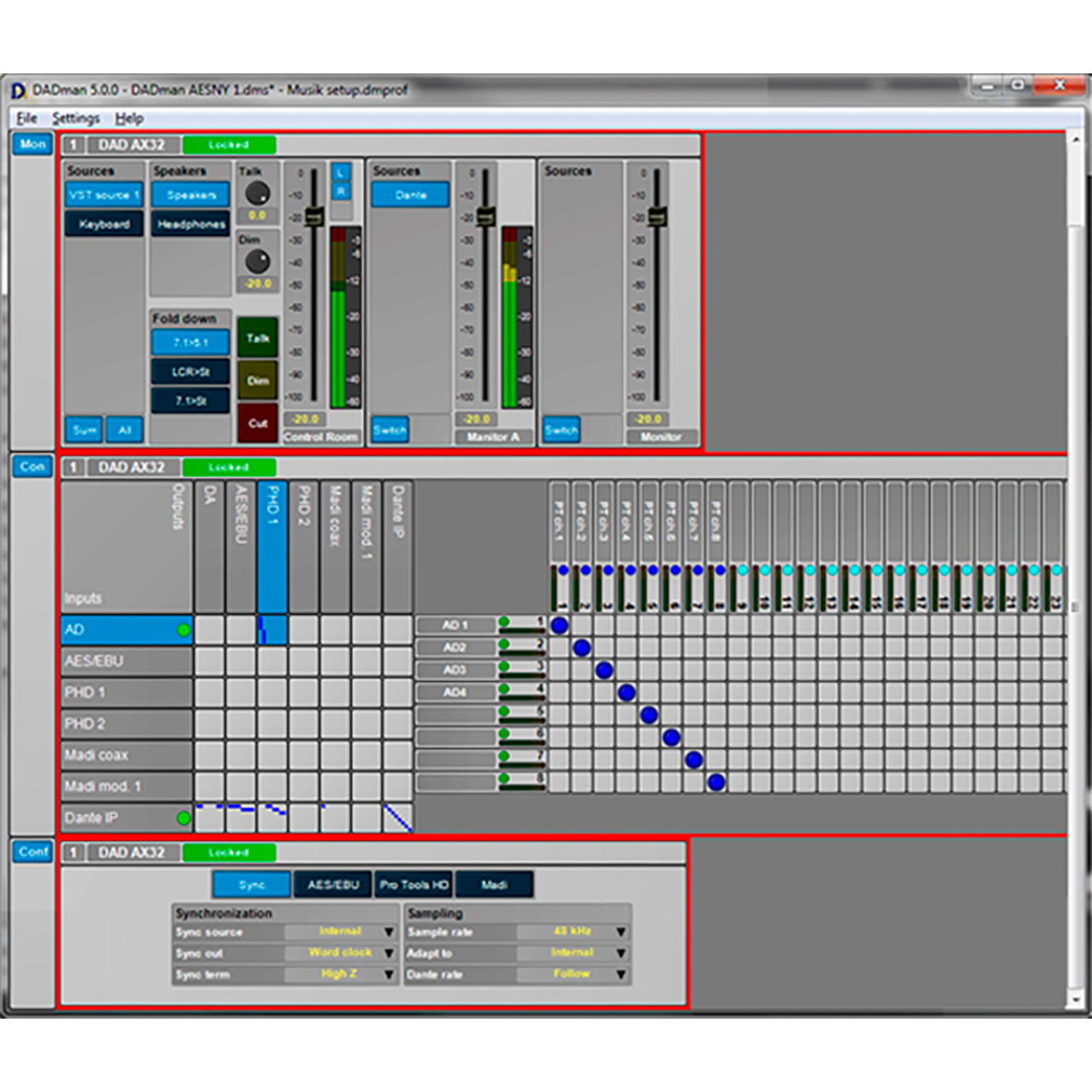1092x1092 pixels.
Task: Select the LCR>St fold down button
Action: point(190,372)
